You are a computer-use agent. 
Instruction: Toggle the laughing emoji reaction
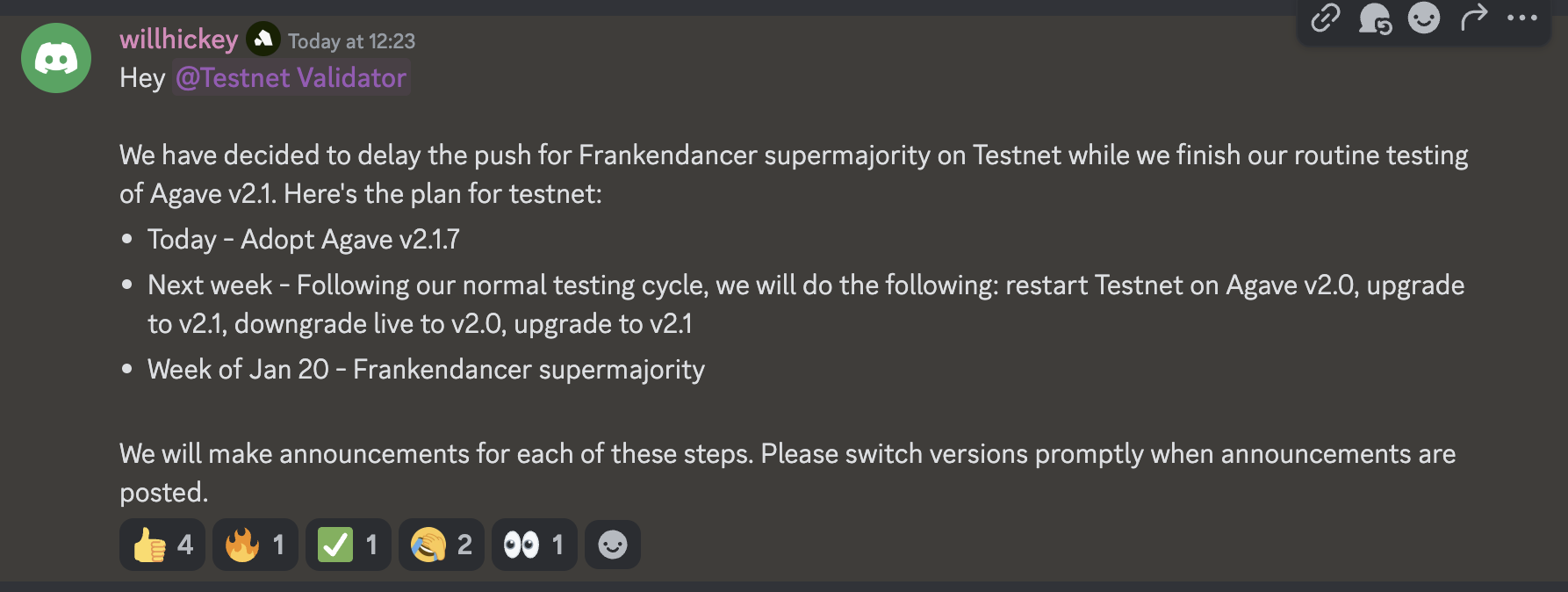tap(441, 545)
